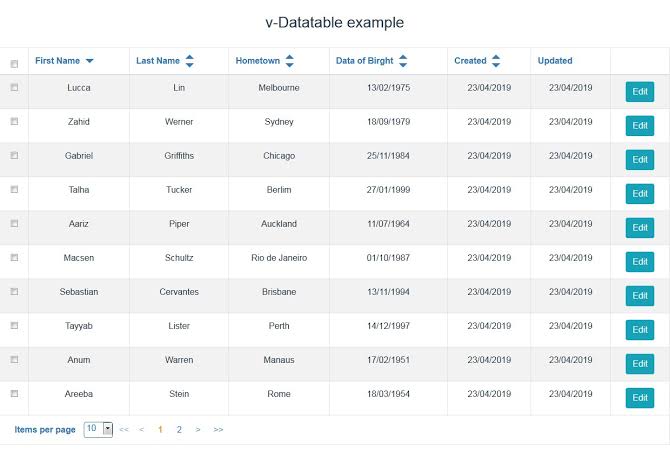Go to the first page (<<)
The width and height of the screenshot is (670, 458).
point(124,429)
